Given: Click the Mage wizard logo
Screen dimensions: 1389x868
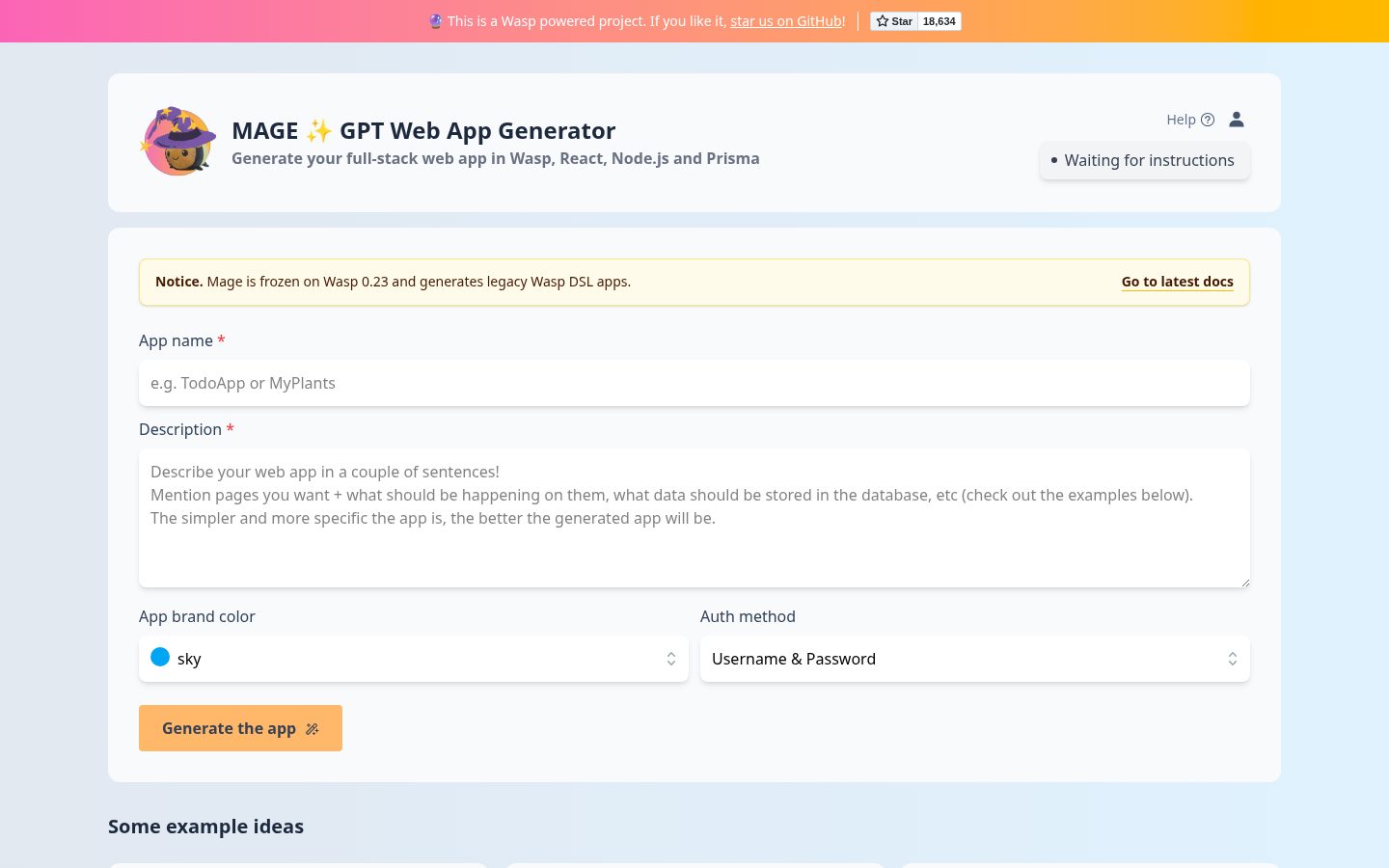Looking at the screenshot, I should [x=178, y=142].
